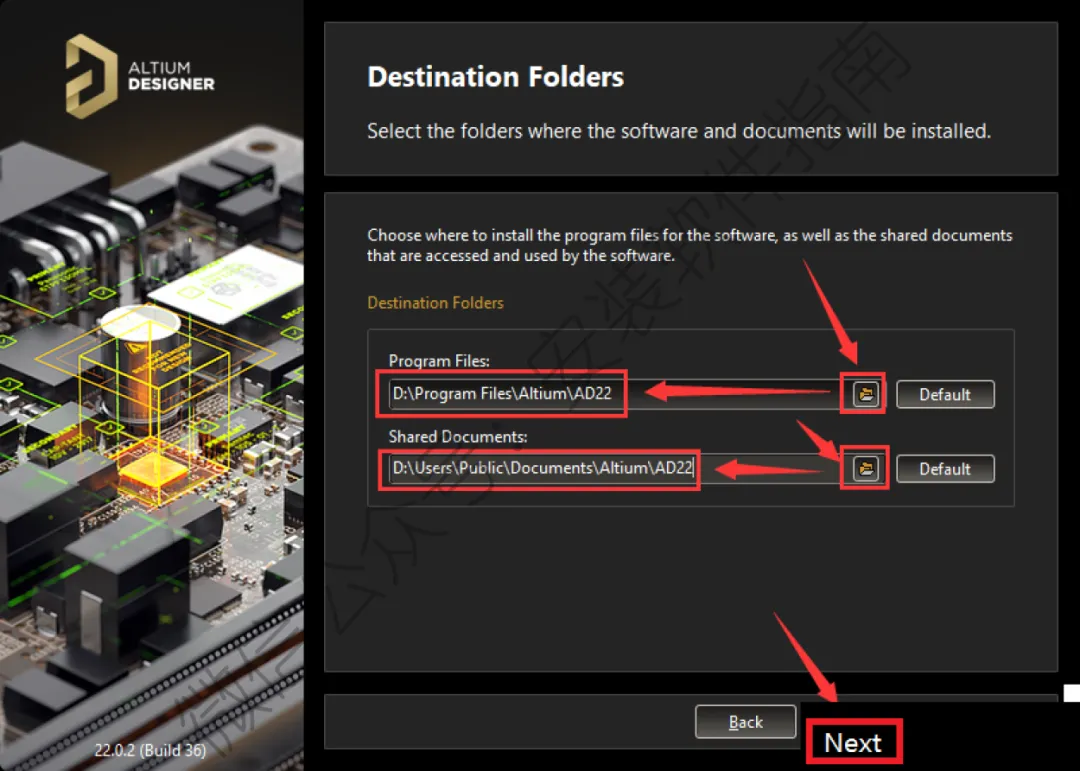Click the version text '22.0.2 (Build 36)'

click(x=150, y=750)
